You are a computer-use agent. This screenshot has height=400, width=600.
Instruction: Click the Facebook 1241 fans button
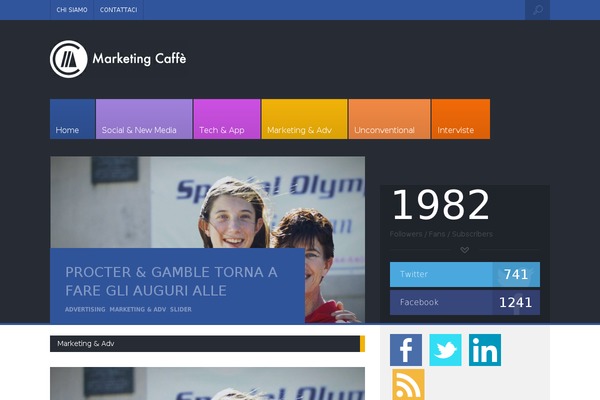tap(465, 302)
